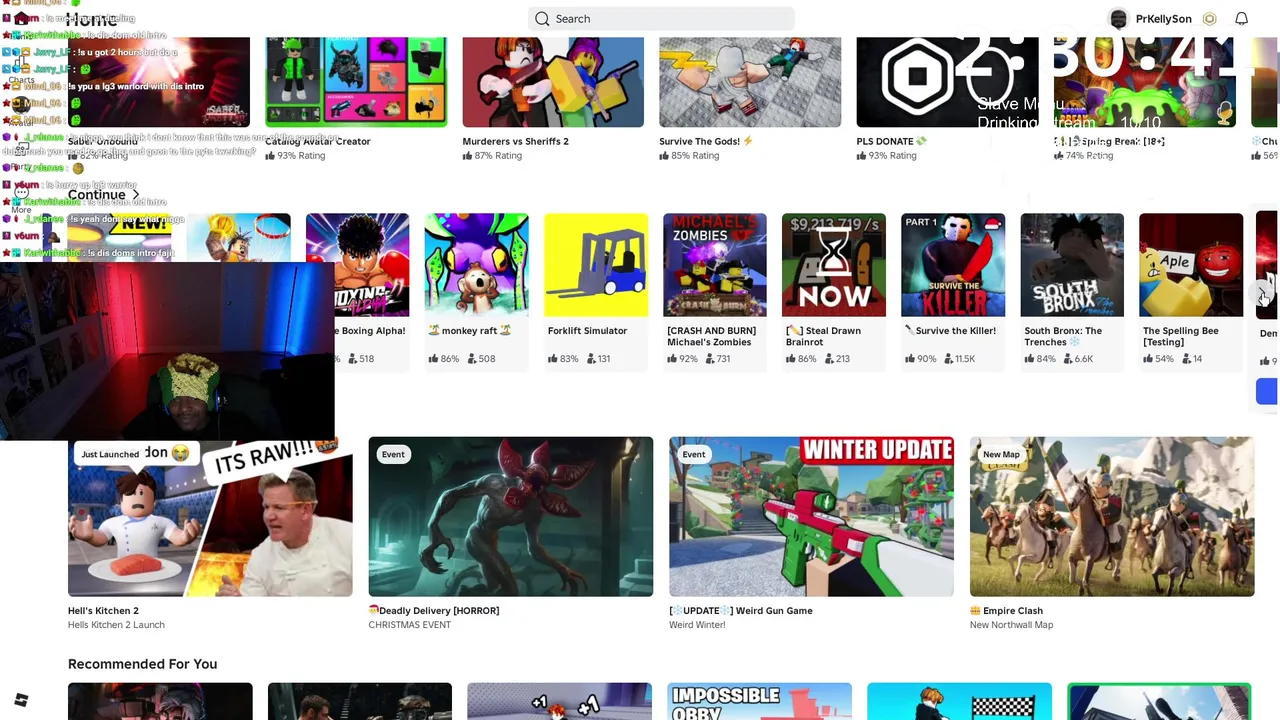
Task: Click 'South Bronx: The Trenches' title text
Action: tap(1063, 336)
